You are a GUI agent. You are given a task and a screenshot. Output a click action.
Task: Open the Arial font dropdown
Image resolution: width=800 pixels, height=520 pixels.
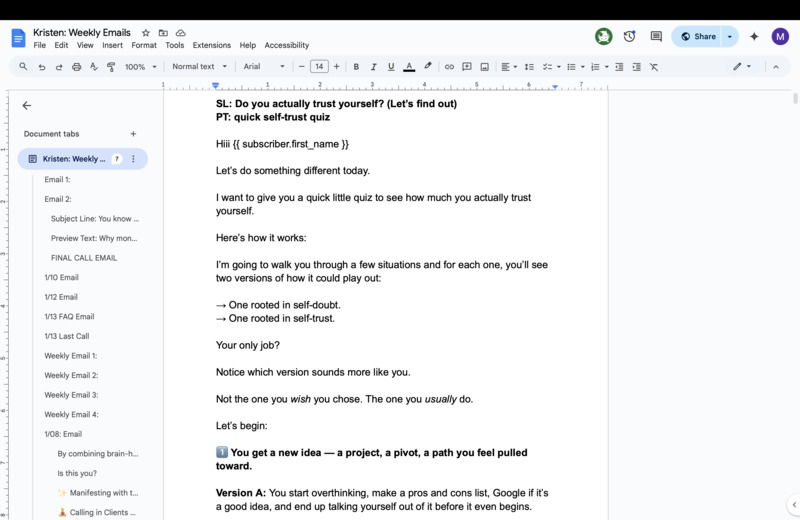pos(264,66)
